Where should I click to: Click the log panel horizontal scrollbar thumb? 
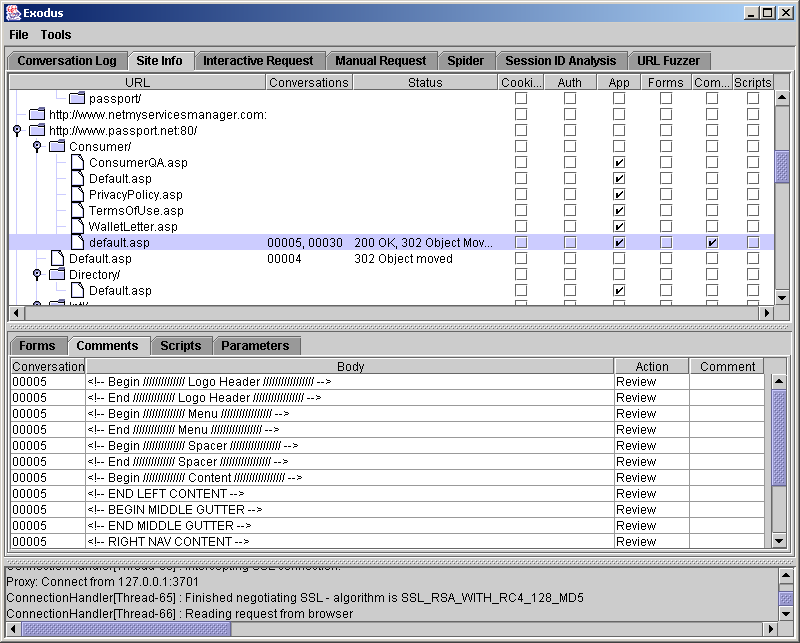click(126, 629)
